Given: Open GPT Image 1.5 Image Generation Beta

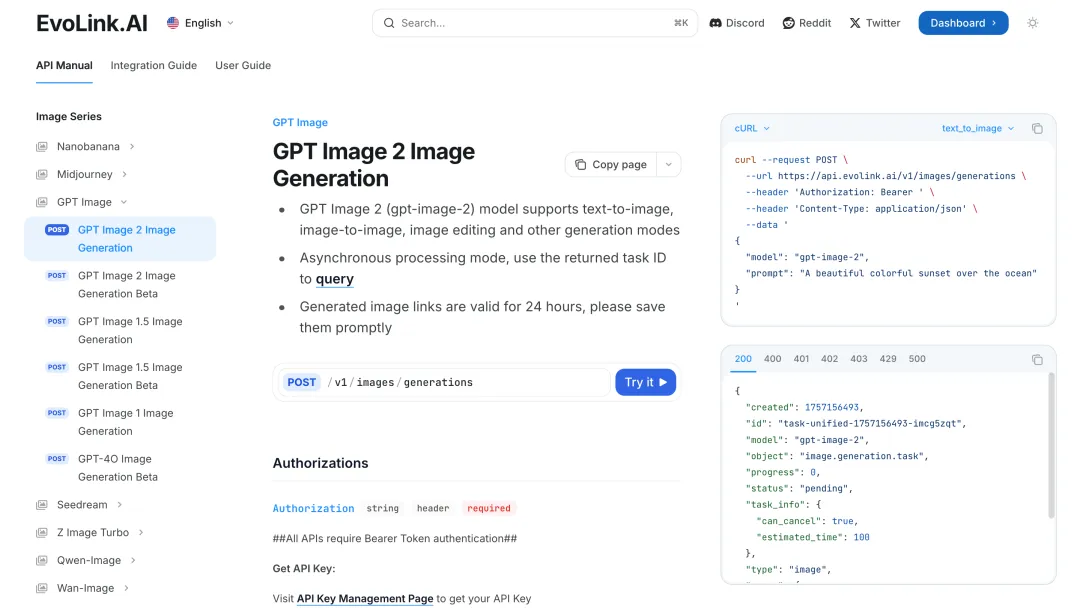Looking at the screenshot, I should click(x=130, y=376).
